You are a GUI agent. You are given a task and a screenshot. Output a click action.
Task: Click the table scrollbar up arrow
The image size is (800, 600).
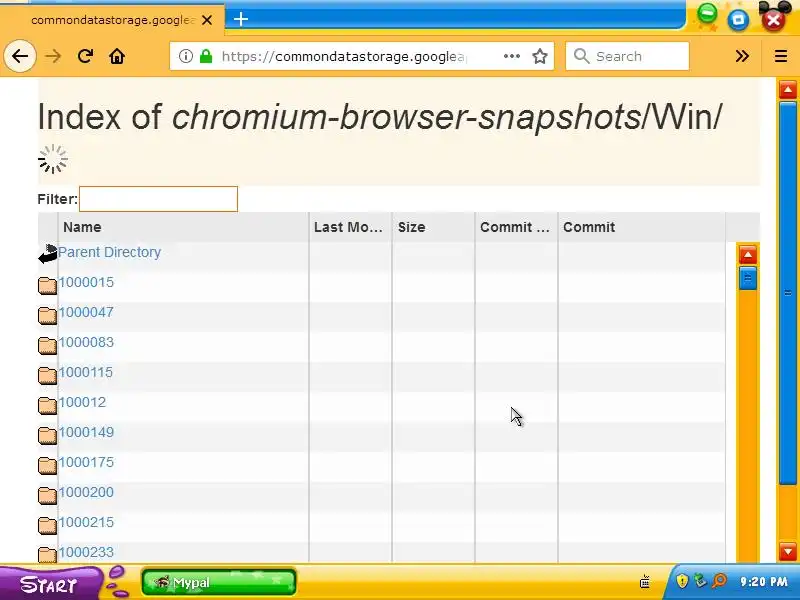[x=748, y=255]
